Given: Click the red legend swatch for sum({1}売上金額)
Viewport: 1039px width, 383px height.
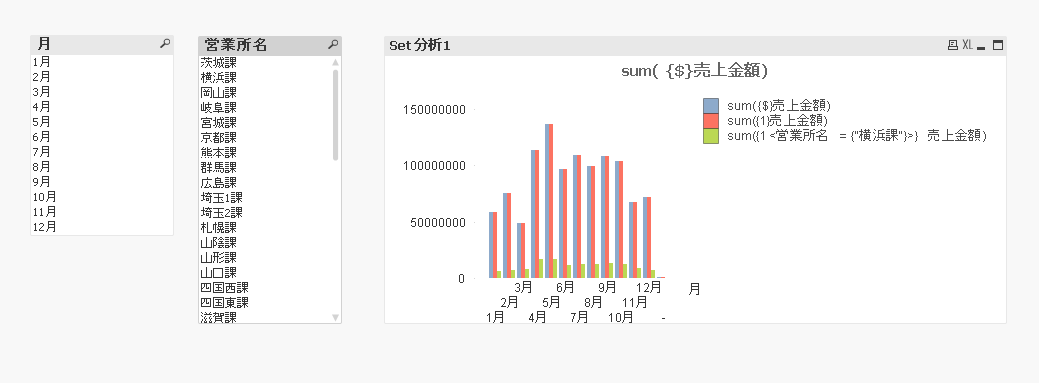Looking at the screenshot, I should pyautogui.click(x=711, y=121).
